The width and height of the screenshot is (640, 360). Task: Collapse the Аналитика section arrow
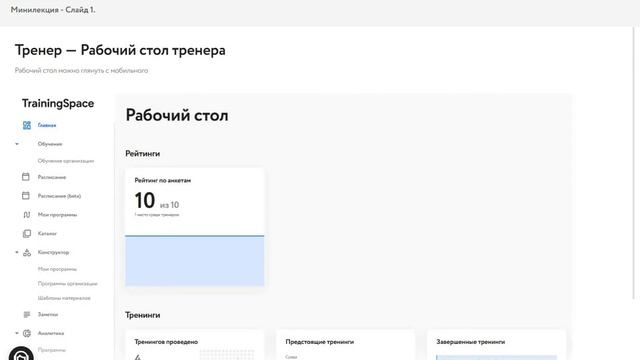click(x=17, y=333)
